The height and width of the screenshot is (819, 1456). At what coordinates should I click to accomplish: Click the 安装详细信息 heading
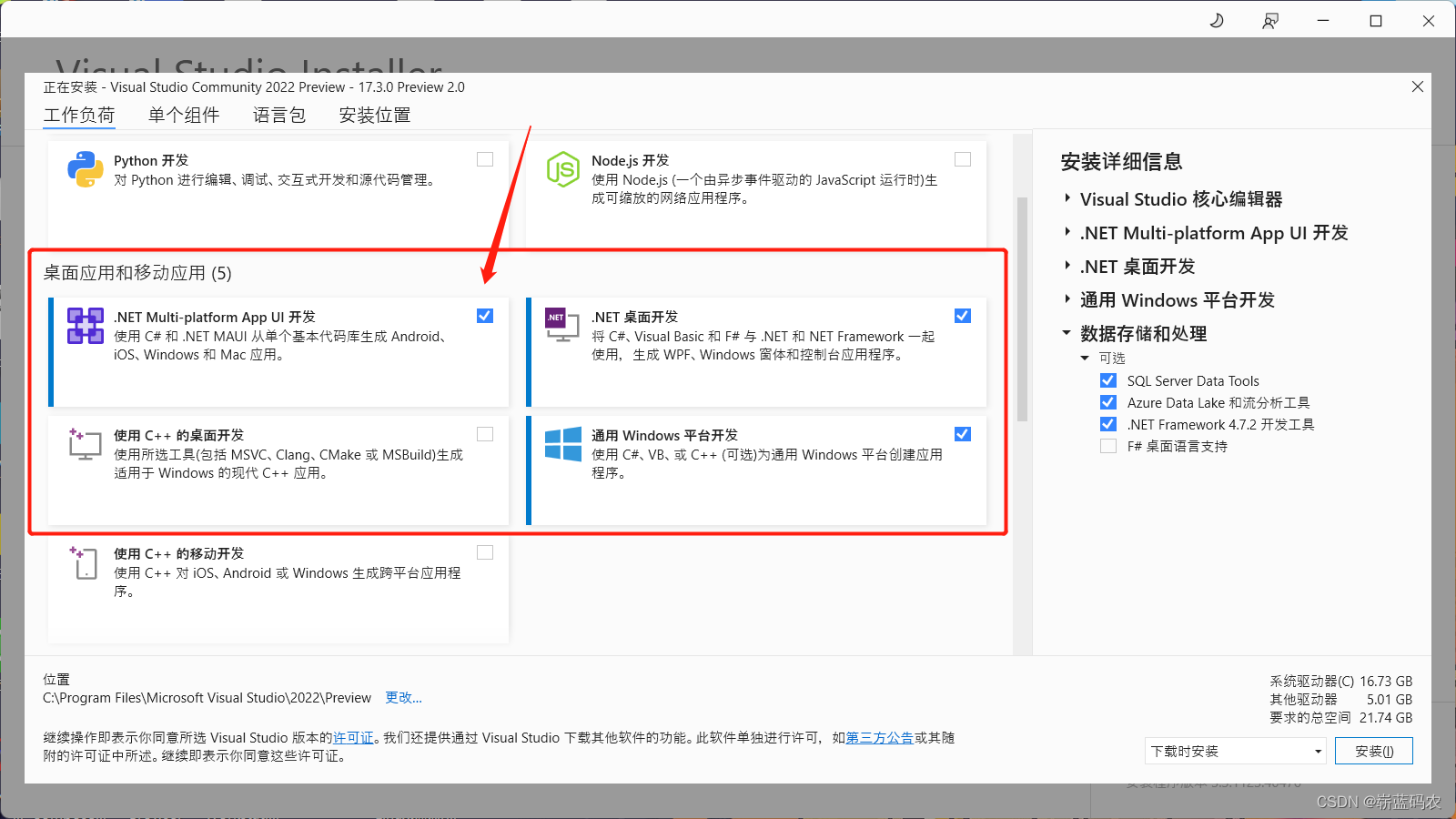[1121, 162]
